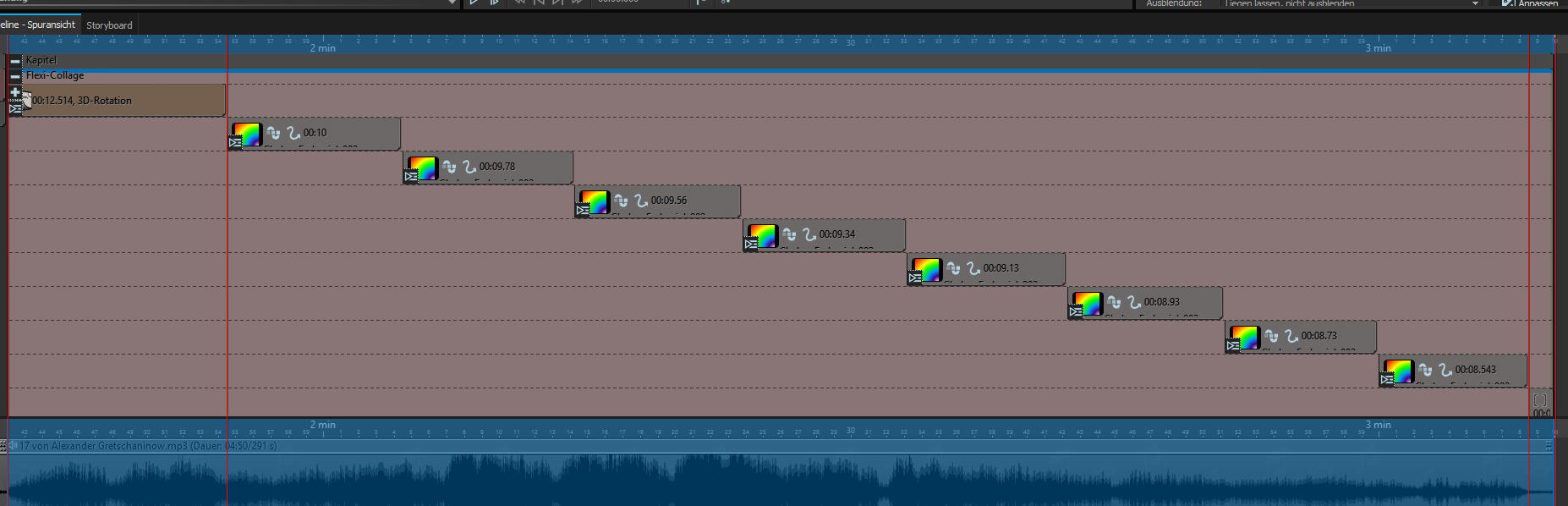Click the animation wave icon on 00:09.78 clip
The image size is (1568, 506).
(x=449, y=167)
